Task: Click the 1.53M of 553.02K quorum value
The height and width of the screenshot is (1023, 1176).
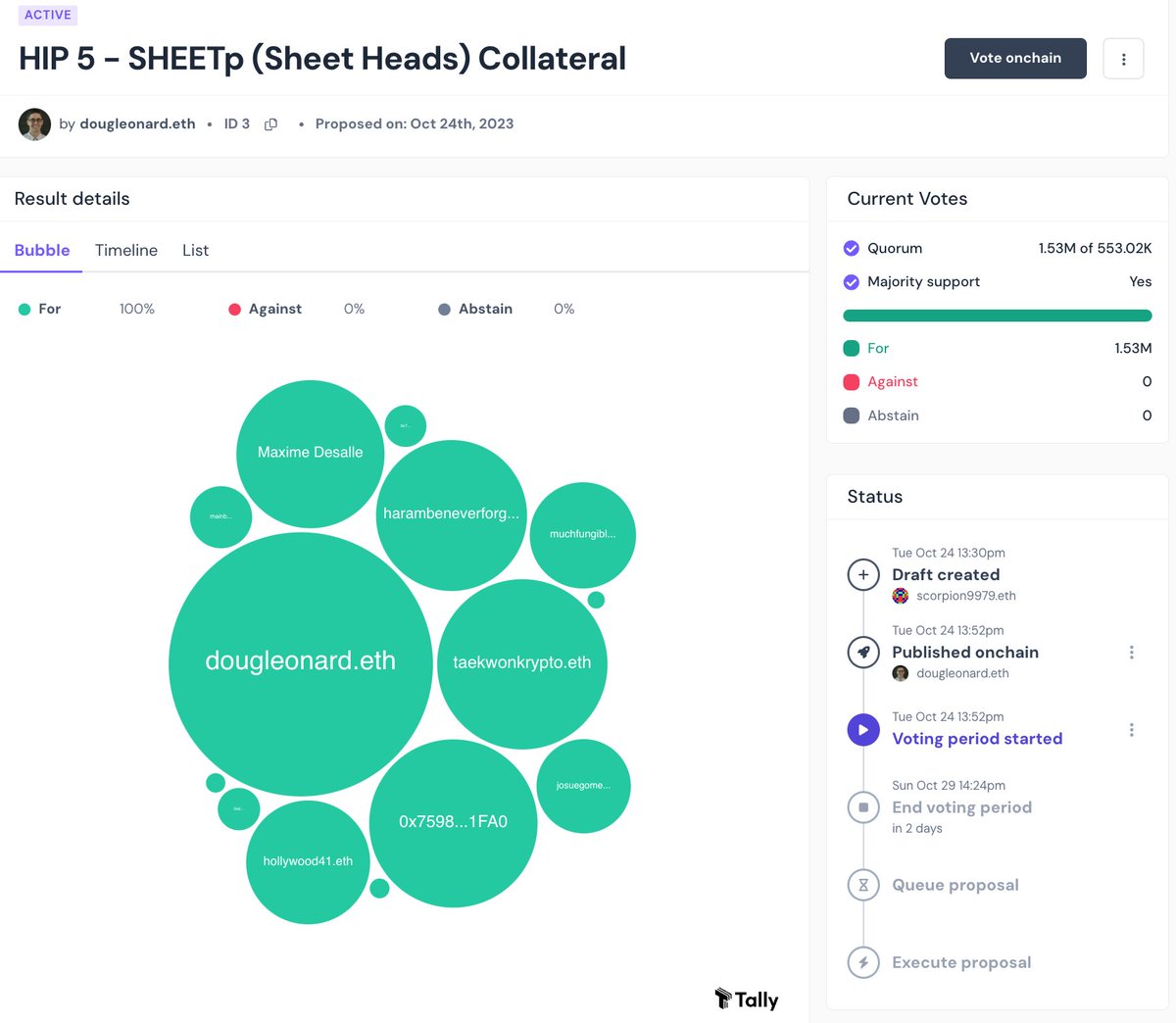Action: 1095,248
